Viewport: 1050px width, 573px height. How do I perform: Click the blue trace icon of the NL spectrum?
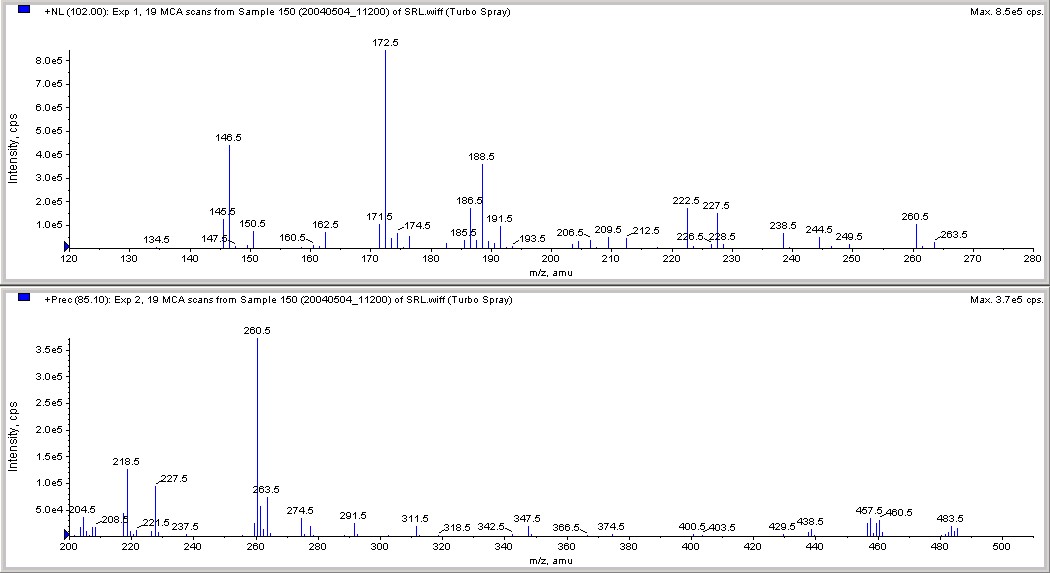[x=24, y=9]
